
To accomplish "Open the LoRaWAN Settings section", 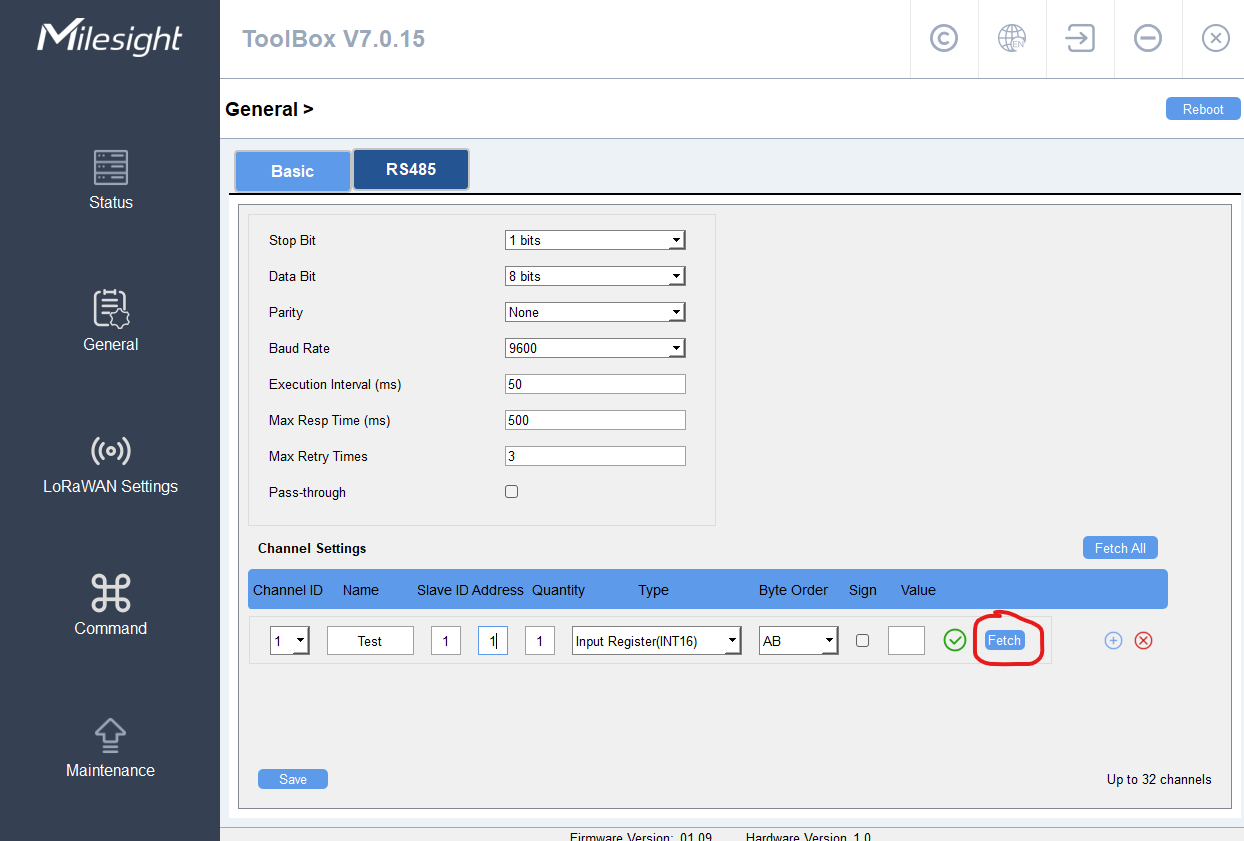I will [x=110, y=464].
